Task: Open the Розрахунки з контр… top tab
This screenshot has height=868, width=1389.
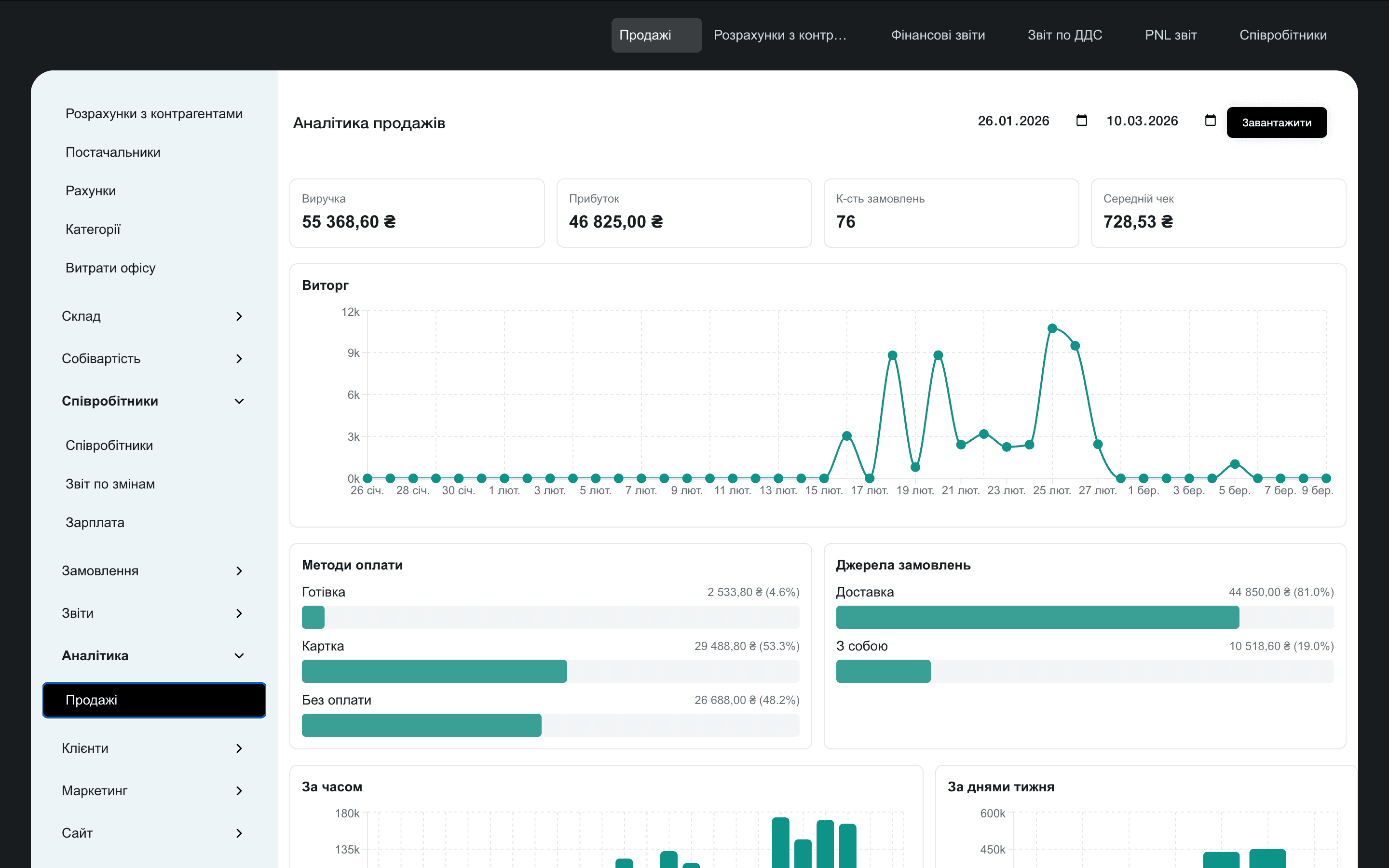Action: (780, 35)
